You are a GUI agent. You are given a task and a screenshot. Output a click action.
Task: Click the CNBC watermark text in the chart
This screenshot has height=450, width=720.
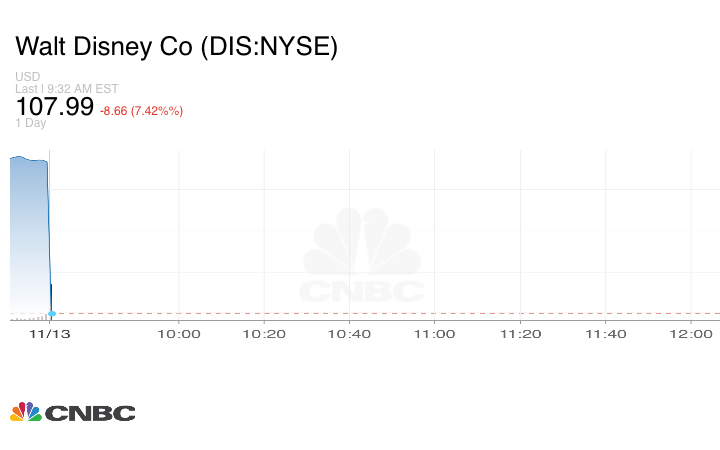pos(362,291)
